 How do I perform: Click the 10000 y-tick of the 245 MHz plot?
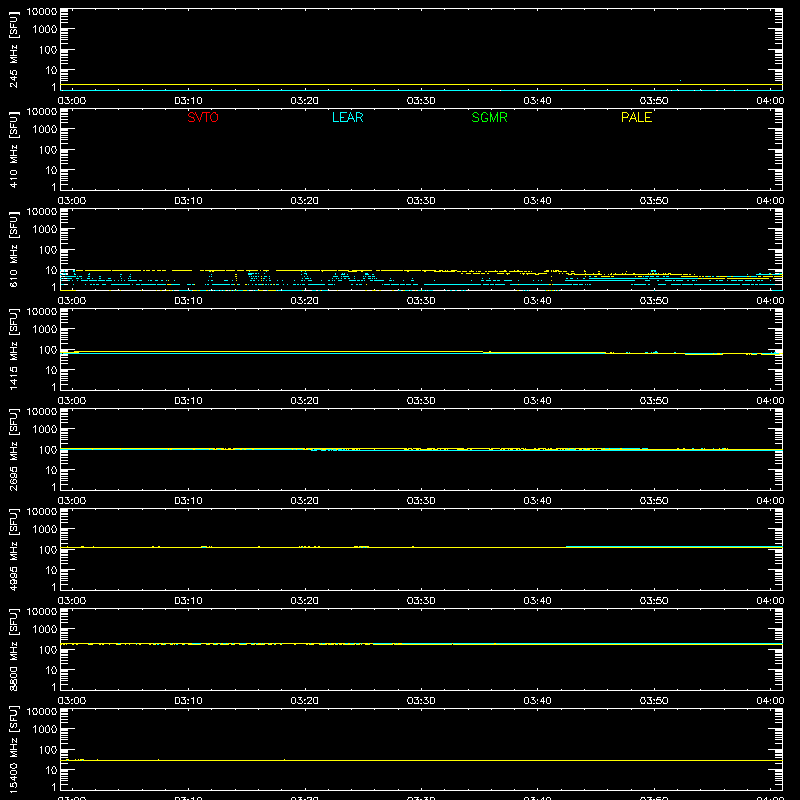coord(42,12)
